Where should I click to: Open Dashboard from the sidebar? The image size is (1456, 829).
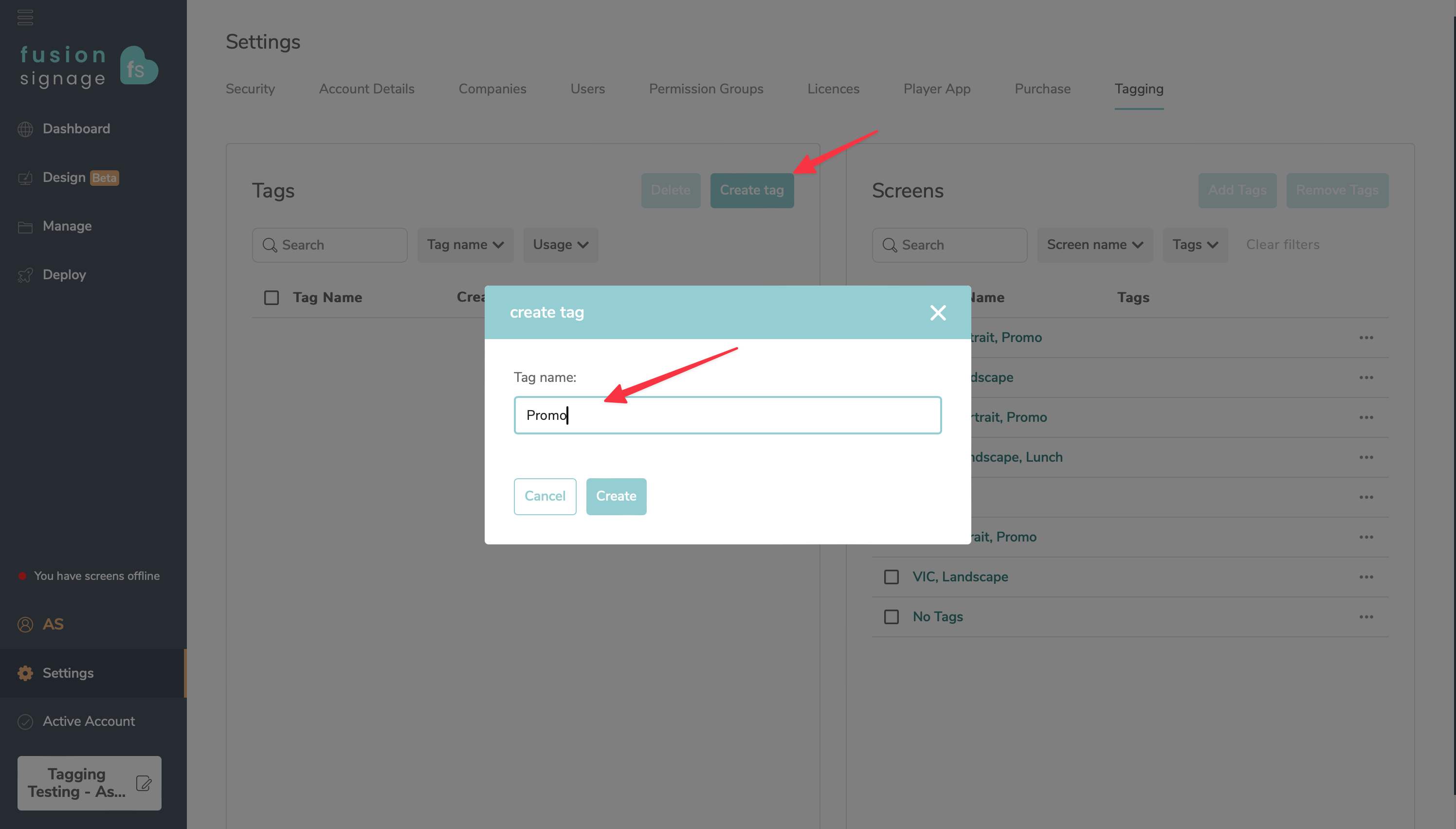[76, 129]
